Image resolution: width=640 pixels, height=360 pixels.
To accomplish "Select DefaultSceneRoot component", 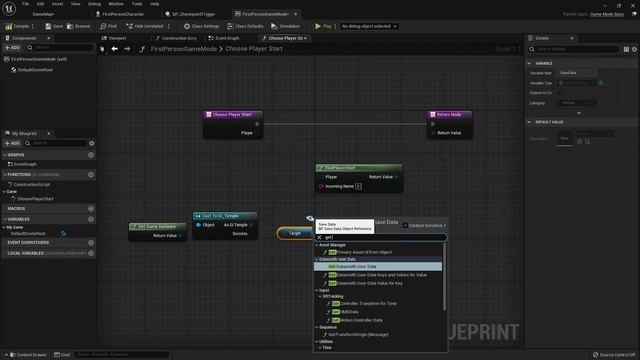I will tap(35, 70).
